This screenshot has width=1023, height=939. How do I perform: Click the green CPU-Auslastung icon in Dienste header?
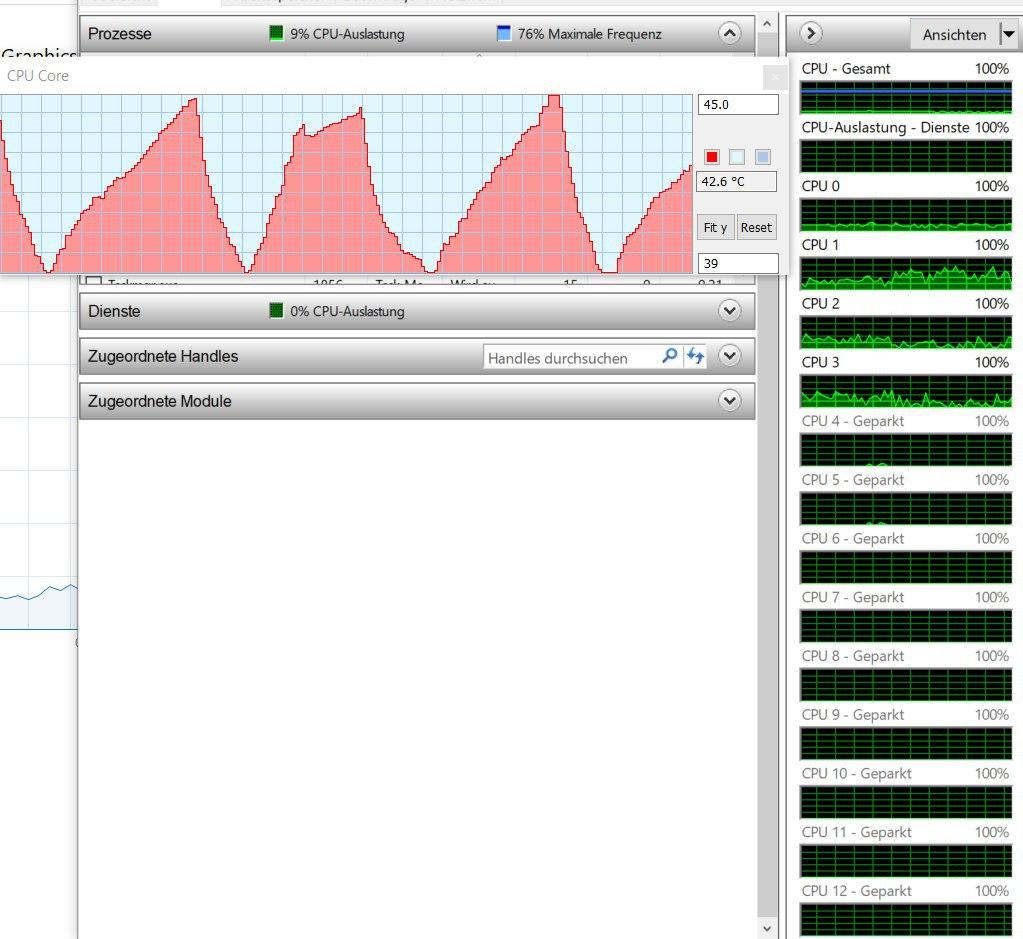276,311
